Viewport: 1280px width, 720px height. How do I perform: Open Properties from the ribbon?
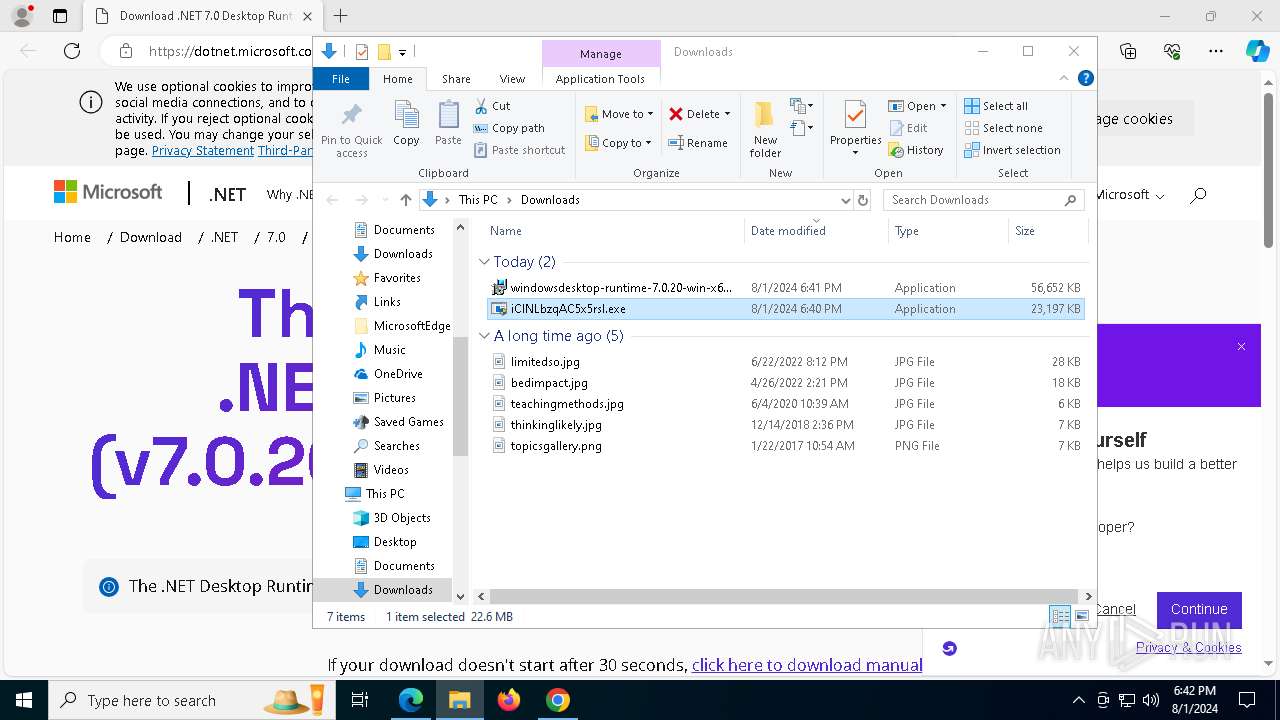tap(855, 128)
